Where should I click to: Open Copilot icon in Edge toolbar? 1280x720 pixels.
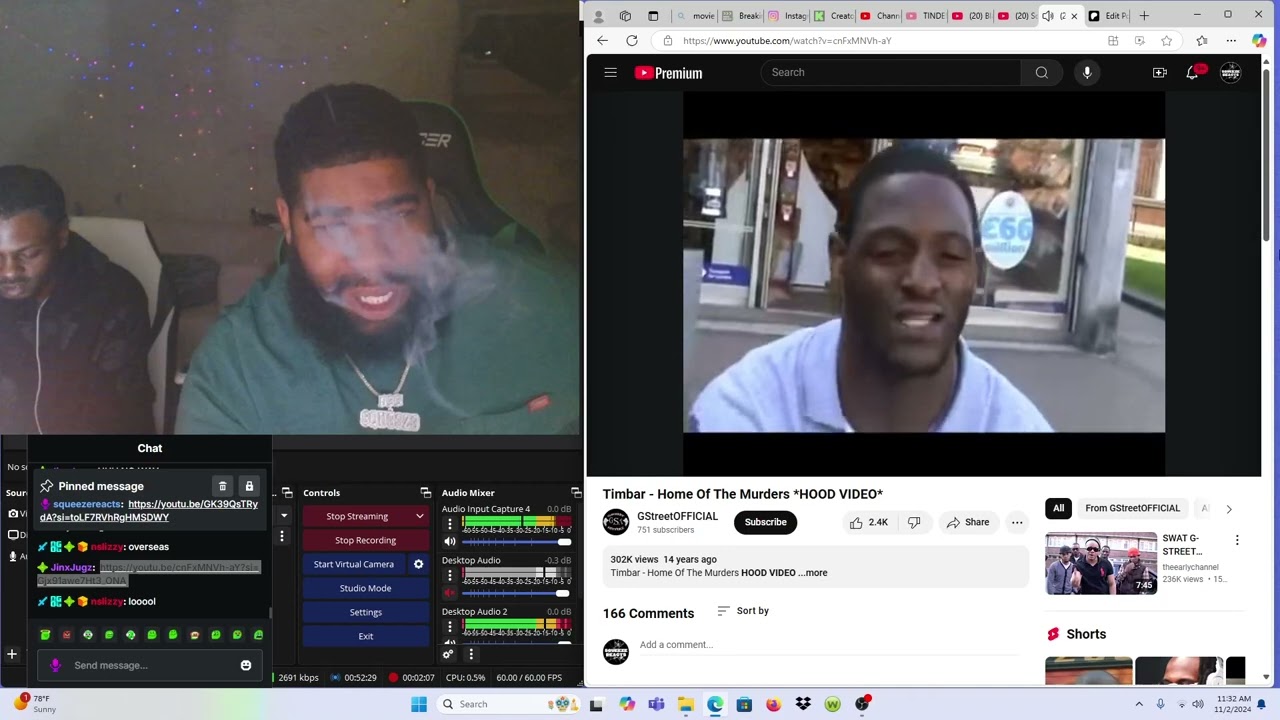(1259, 40)
